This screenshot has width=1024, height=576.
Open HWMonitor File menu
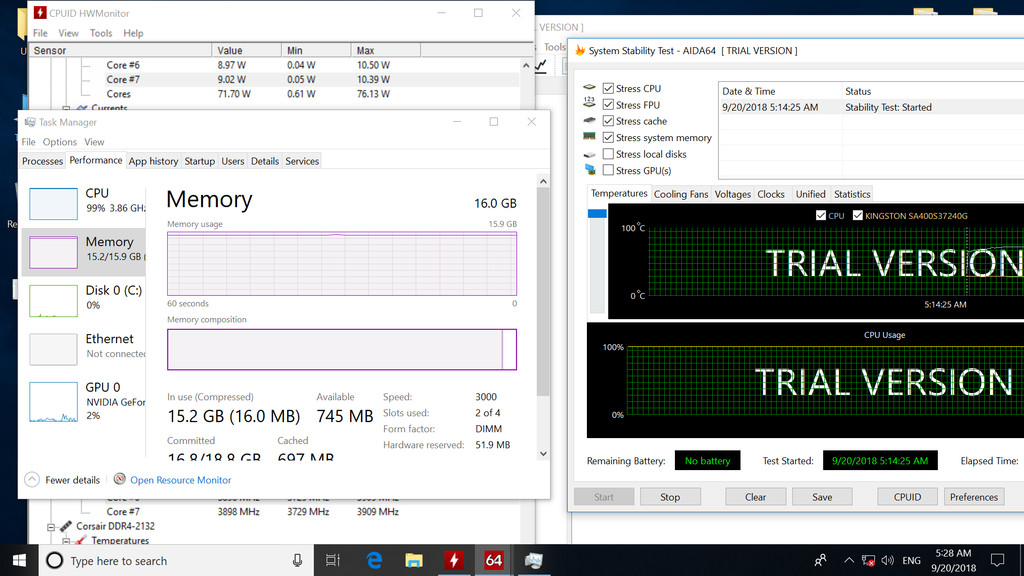40,33
